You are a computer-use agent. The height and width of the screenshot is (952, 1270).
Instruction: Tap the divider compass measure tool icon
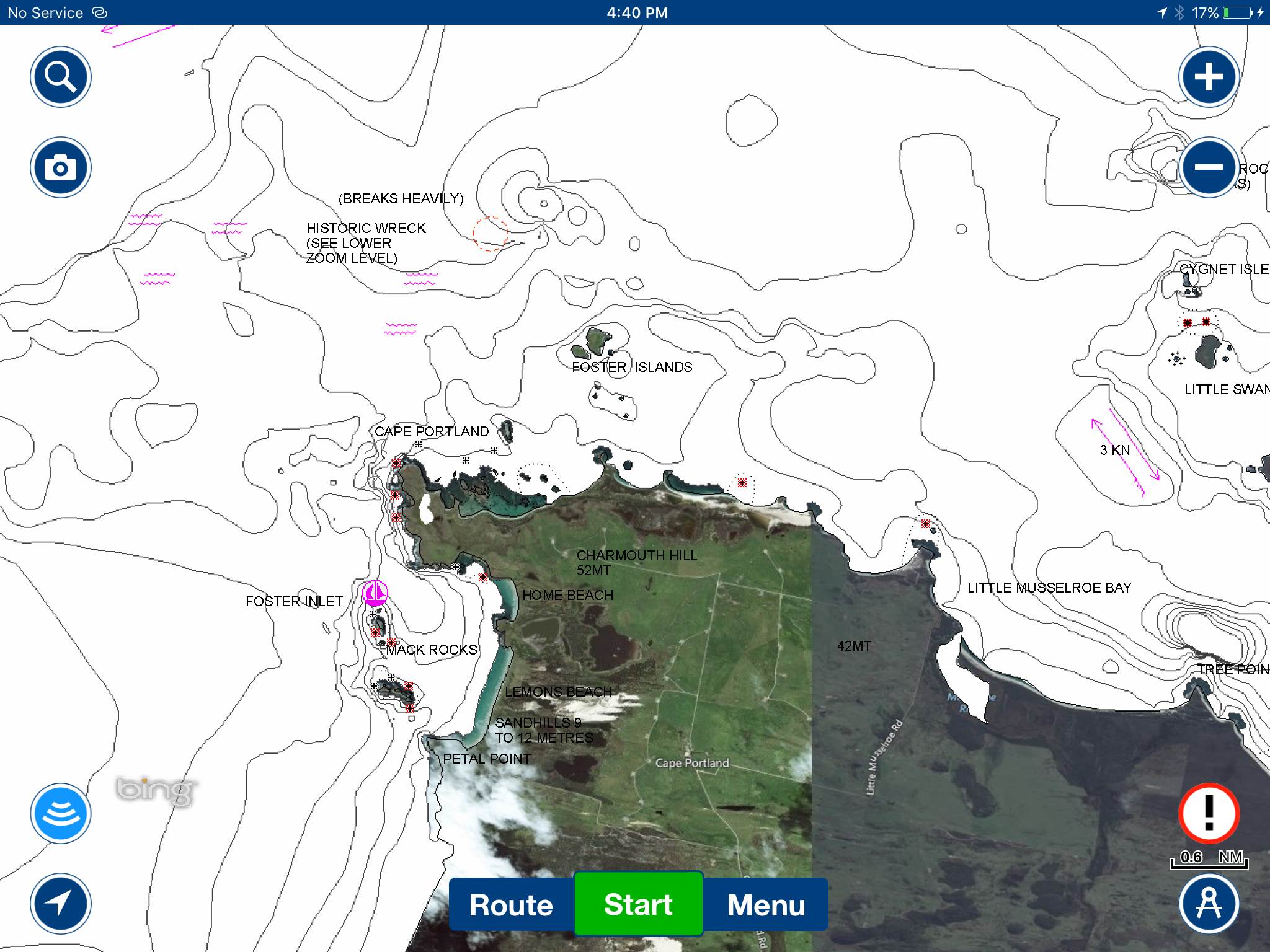1208,903
